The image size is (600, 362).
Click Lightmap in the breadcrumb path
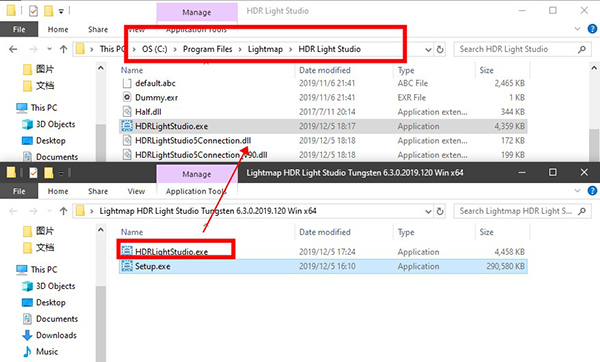pos(265,49)
